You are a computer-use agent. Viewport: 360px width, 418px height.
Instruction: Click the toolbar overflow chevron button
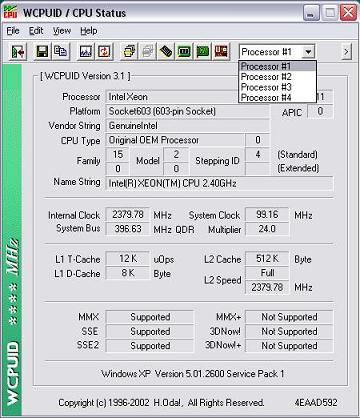(346, 52)
